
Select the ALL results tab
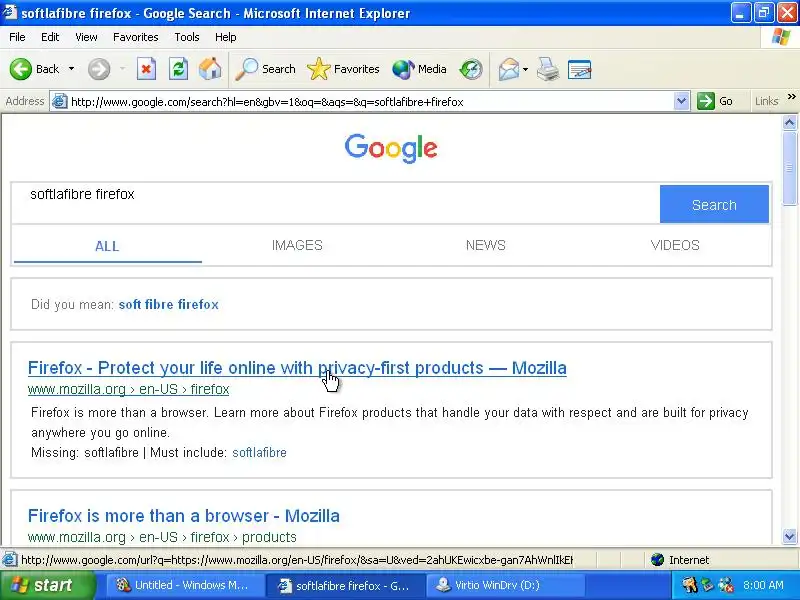(x=107, y=246)
